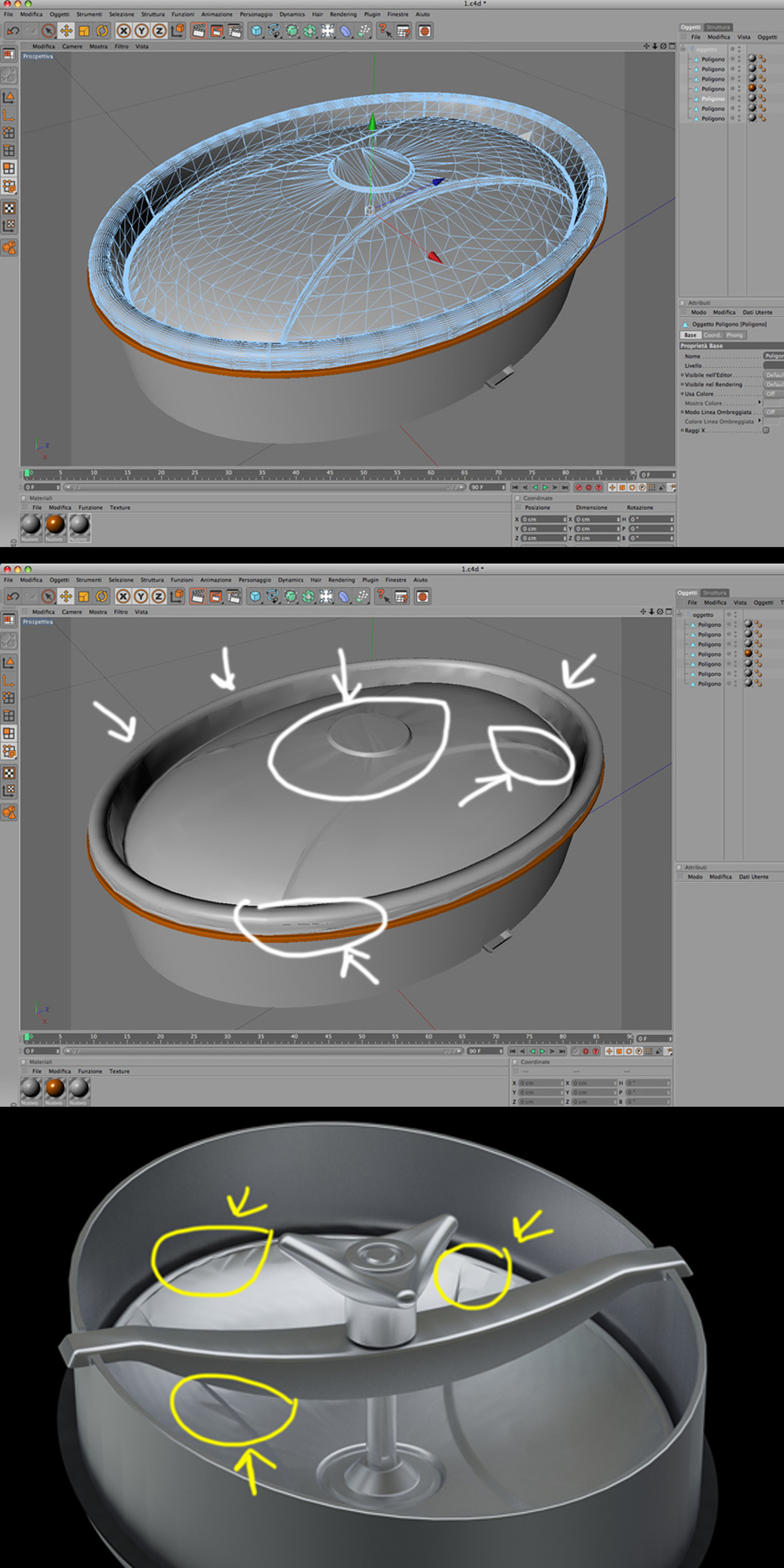Select orange material sphere in lower window

(x=55, y=1088)
